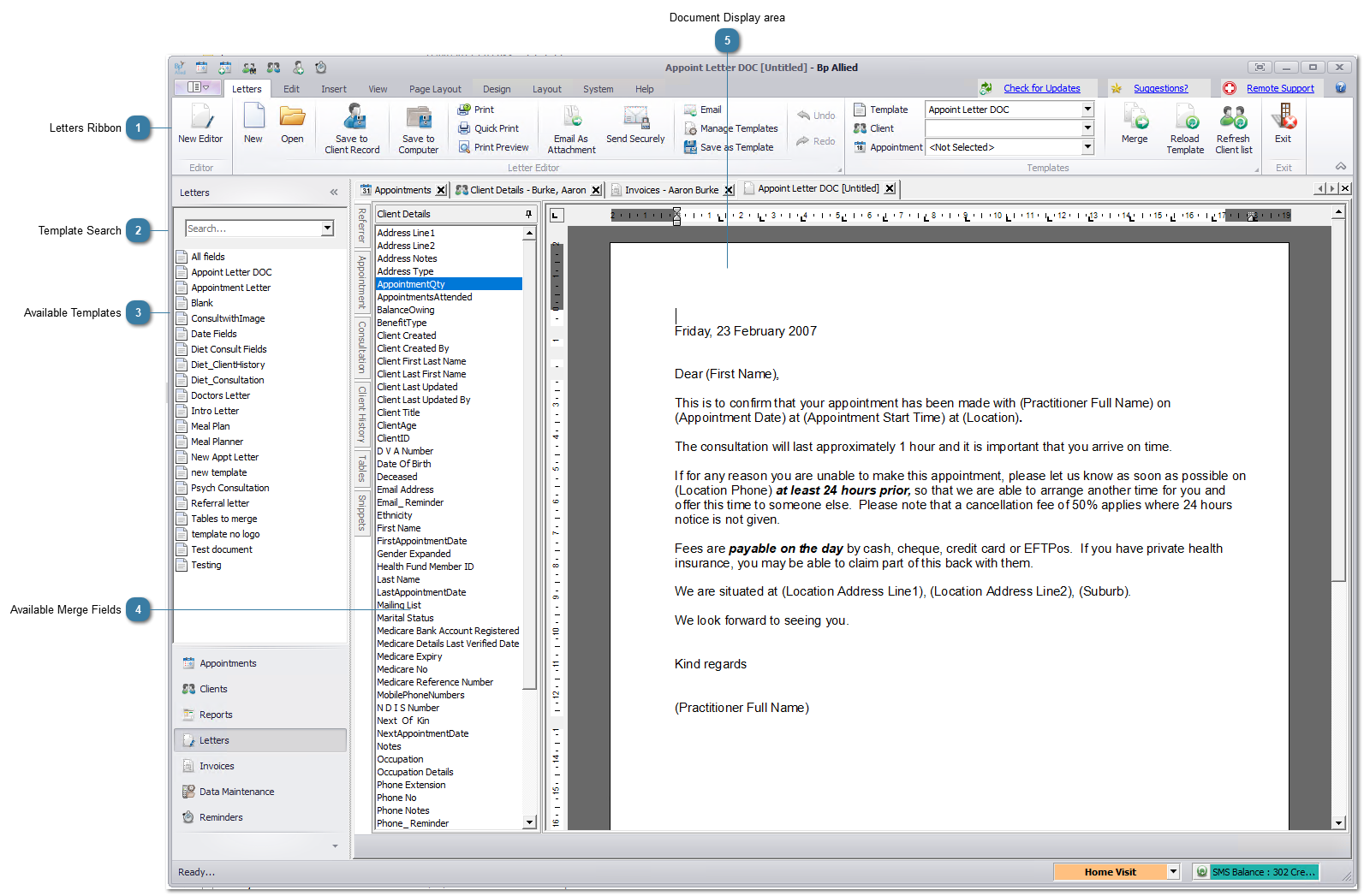Click Save to Computer
This screenshot has width=1364, height=896.
(x=418, y=128)
